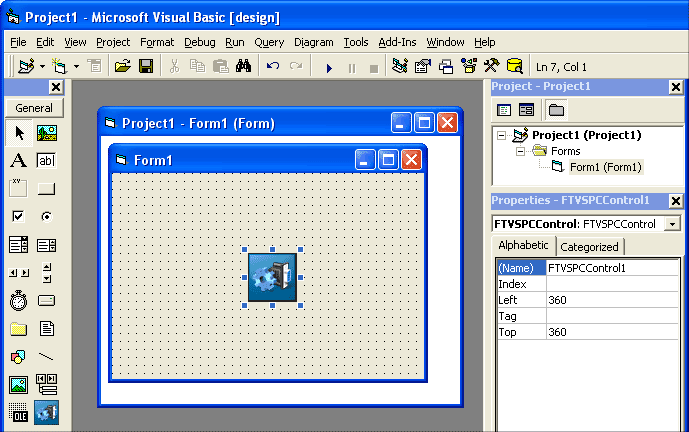Screen dimensions: 689x432
Task: Select the PictureBox control tool
Action: [x=47, y=133]
